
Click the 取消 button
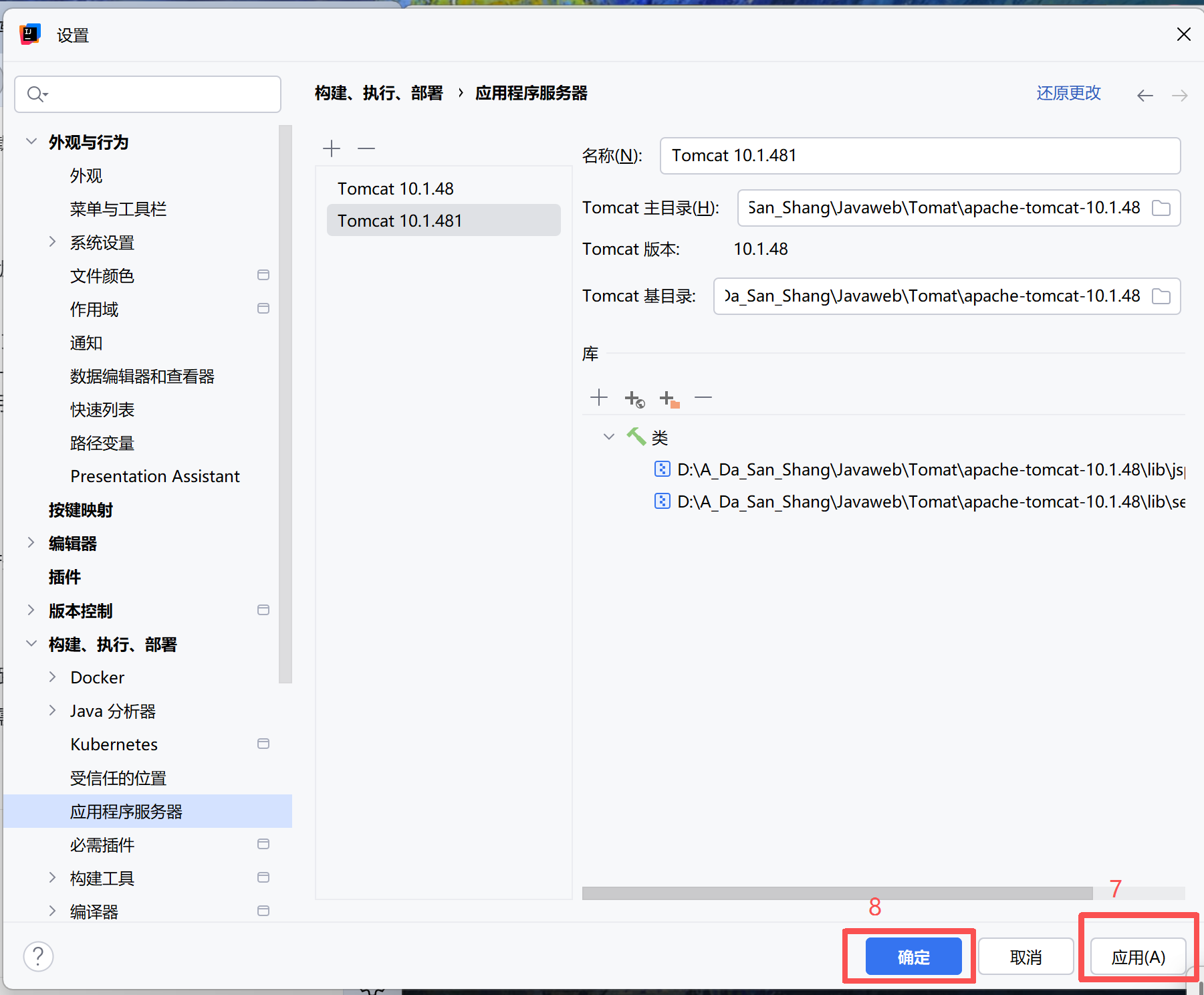(x=1026, y=957)
